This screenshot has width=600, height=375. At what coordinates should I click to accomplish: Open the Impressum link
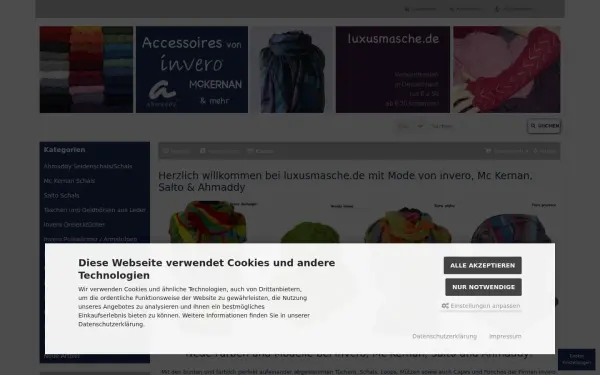click(505, 336)
